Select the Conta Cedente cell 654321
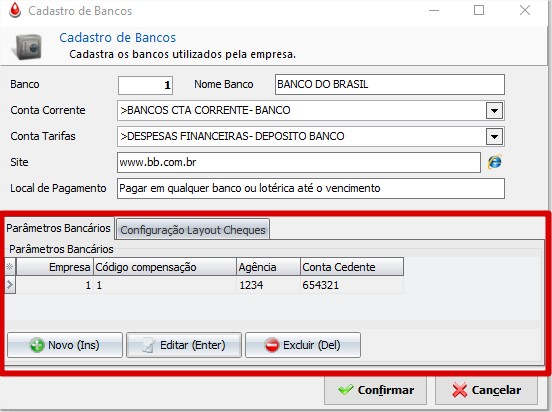This screenshot has width=552, height=412. coord(352,285)
